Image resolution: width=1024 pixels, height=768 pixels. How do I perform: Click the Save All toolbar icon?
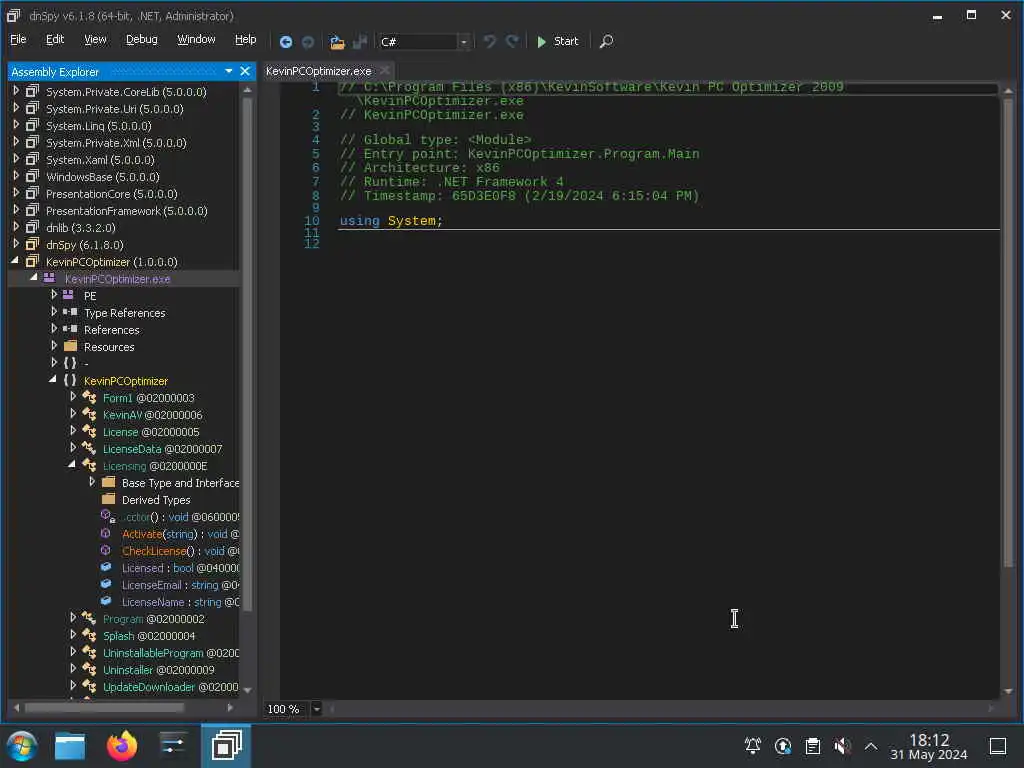(x=360, y=42)
